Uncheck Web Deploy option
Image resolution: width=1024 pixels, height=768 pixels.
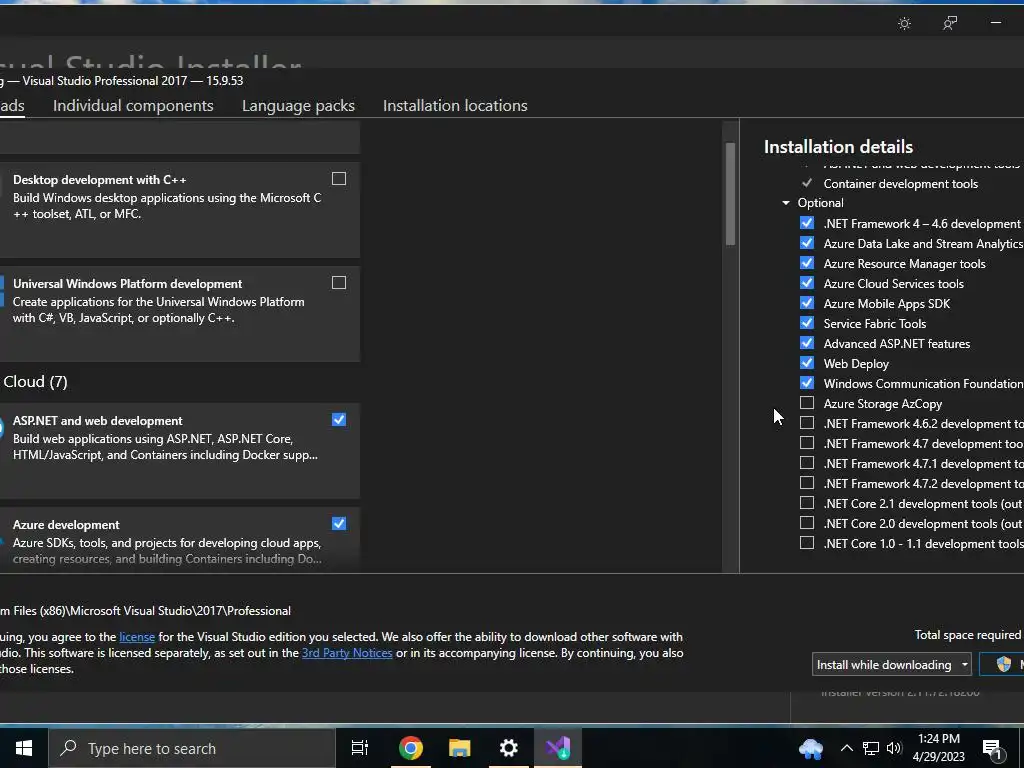pyautogui.click(x=807, y=363)
